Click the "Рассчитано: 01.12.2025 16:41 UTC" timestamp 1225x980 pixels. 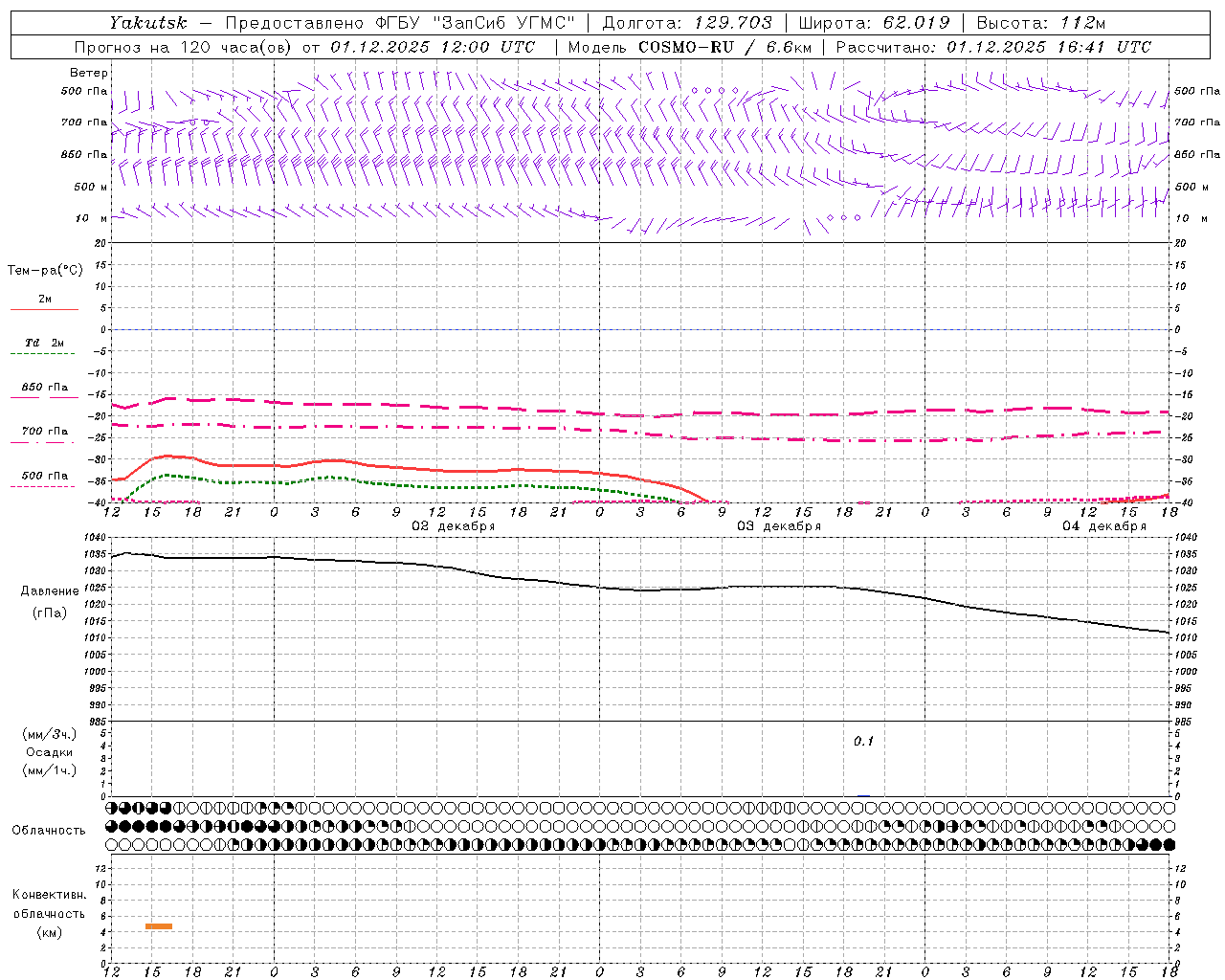(x=993, y=47)
